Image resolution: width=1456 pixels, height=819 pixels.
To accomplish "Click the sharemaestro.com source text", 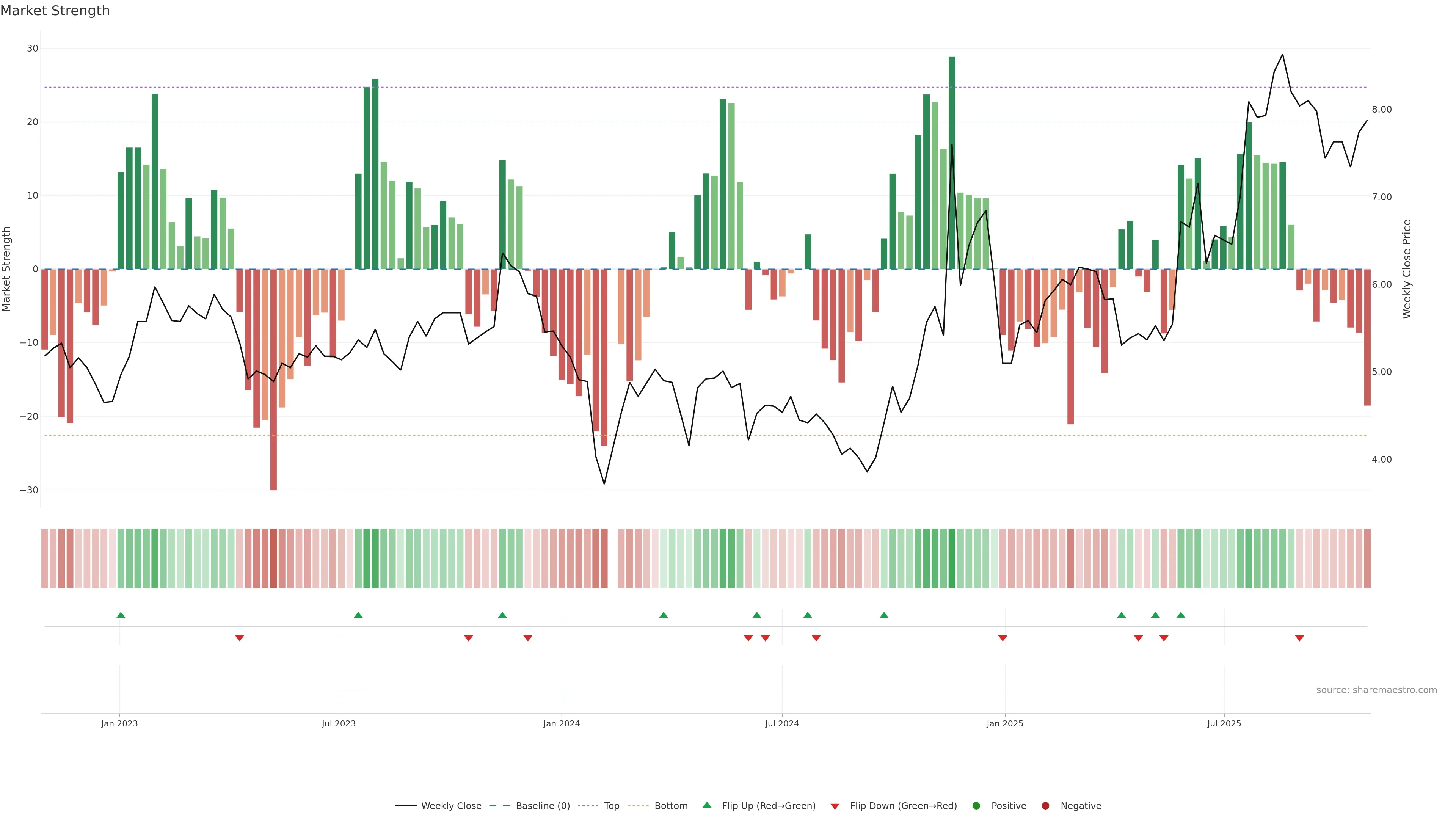I will tap(1376, 690).
